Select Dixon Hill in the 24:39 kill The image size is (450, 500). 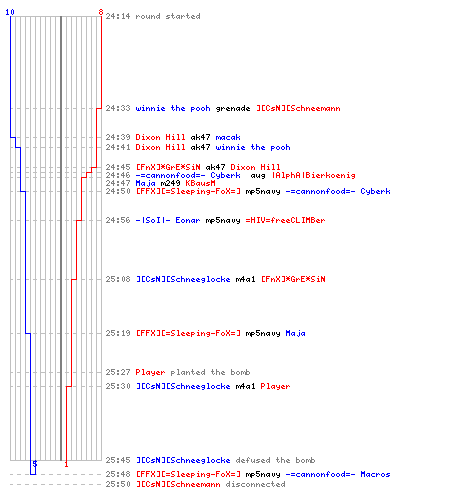[160, 137]
